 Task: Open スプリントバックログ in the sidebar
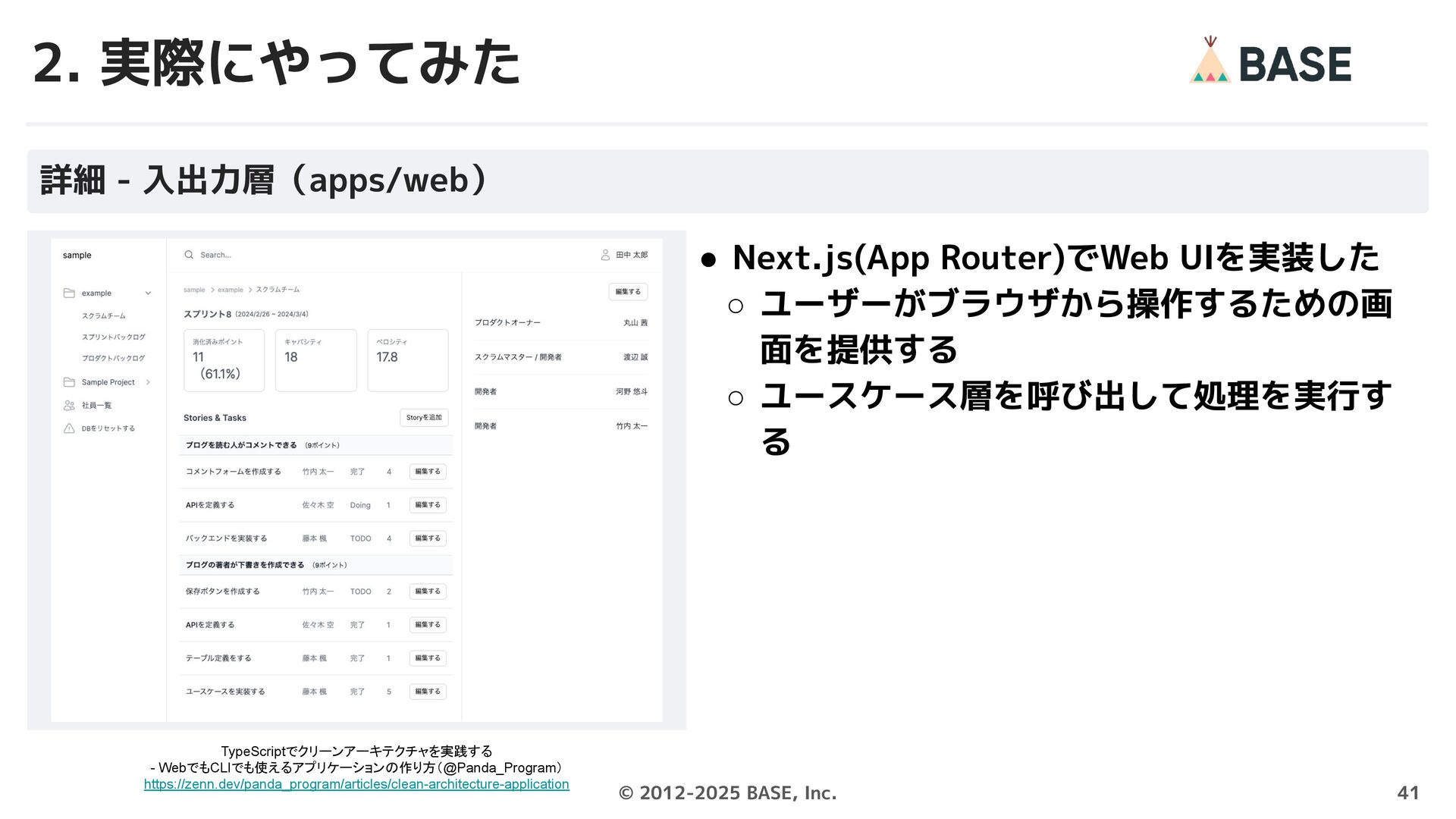113,337
